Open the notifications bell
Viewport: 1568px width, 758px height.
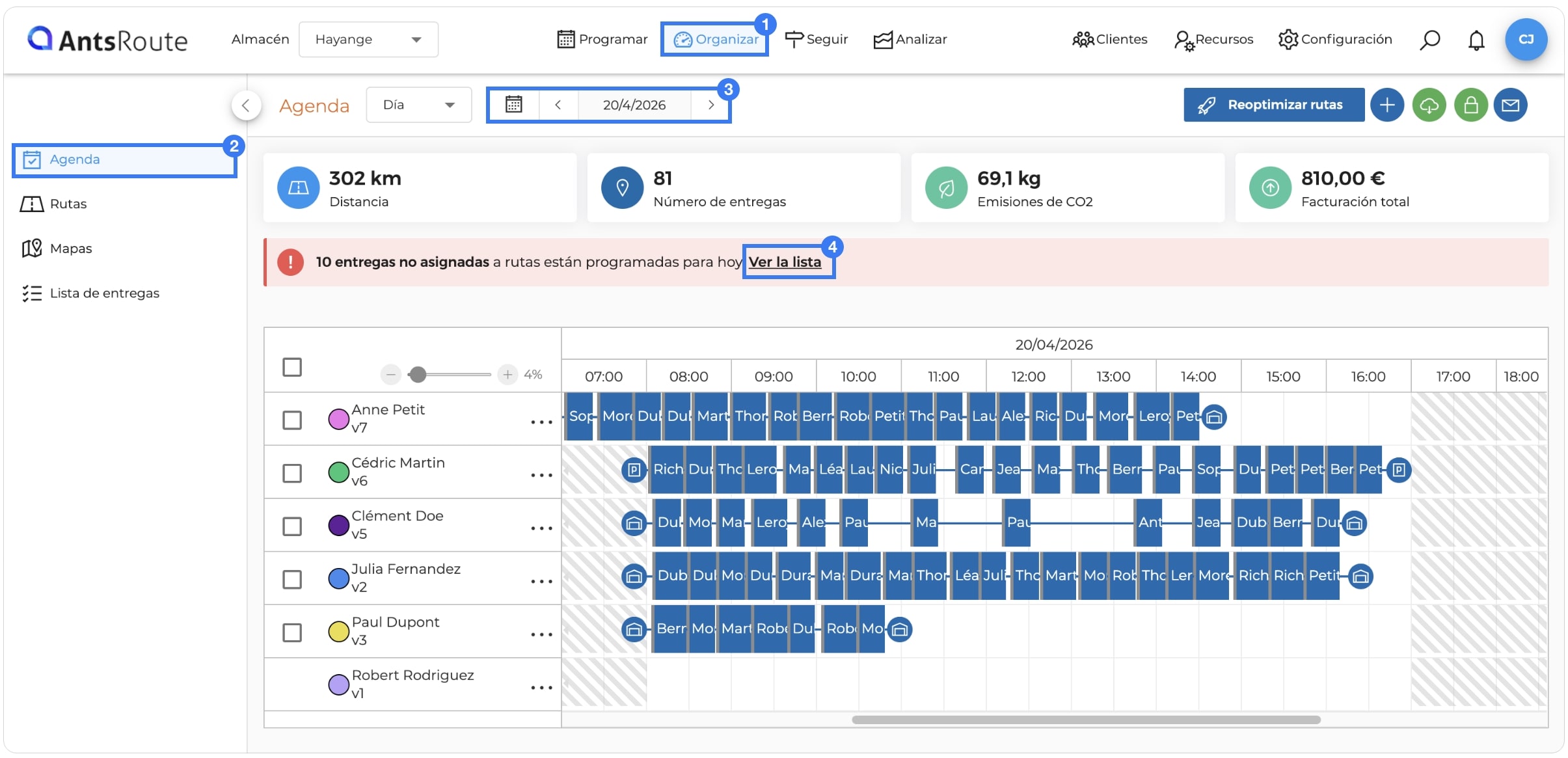[1476, 40]
